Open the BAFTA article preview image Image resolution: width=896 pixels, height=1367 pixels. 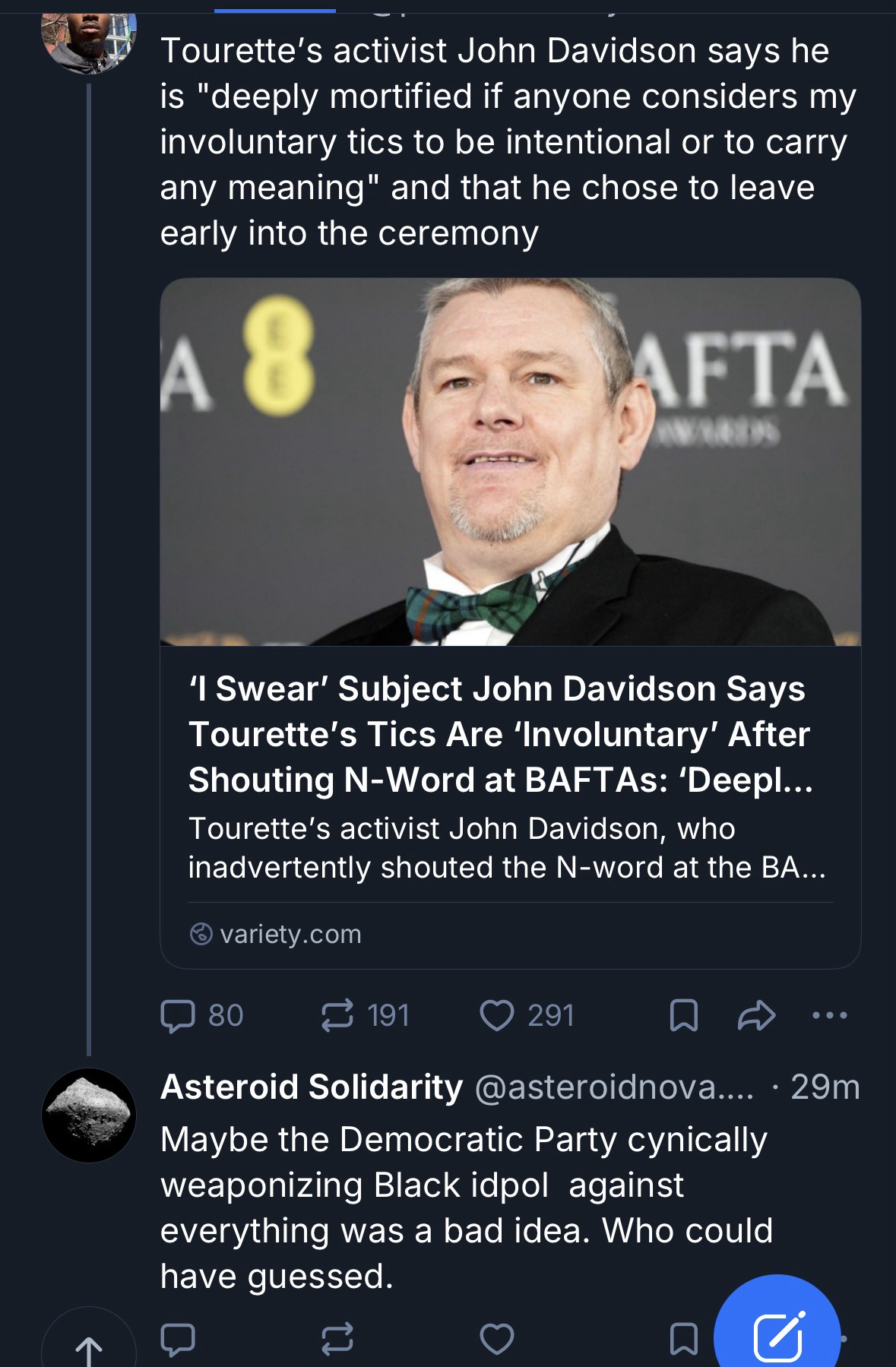point(510,462)
